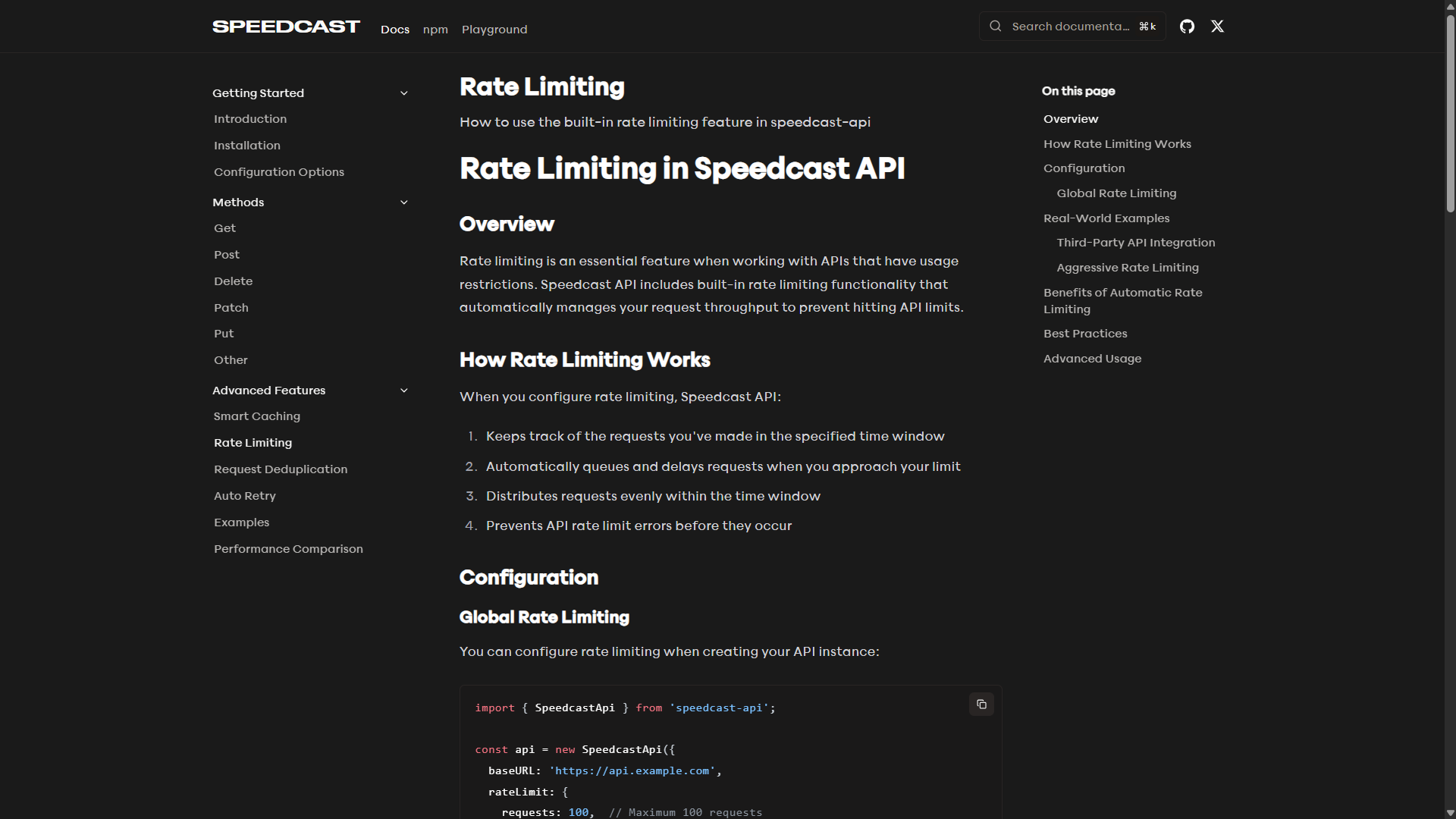Open the Auto Retry page

[244, 496]
